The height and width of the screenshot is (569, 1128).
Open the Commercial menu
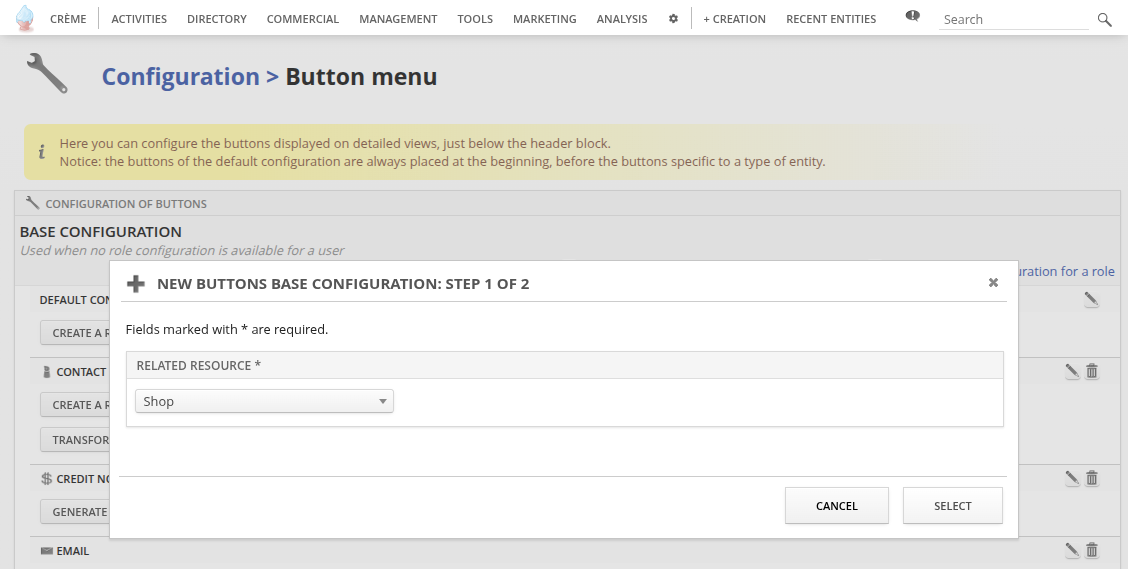pos(303,19)
